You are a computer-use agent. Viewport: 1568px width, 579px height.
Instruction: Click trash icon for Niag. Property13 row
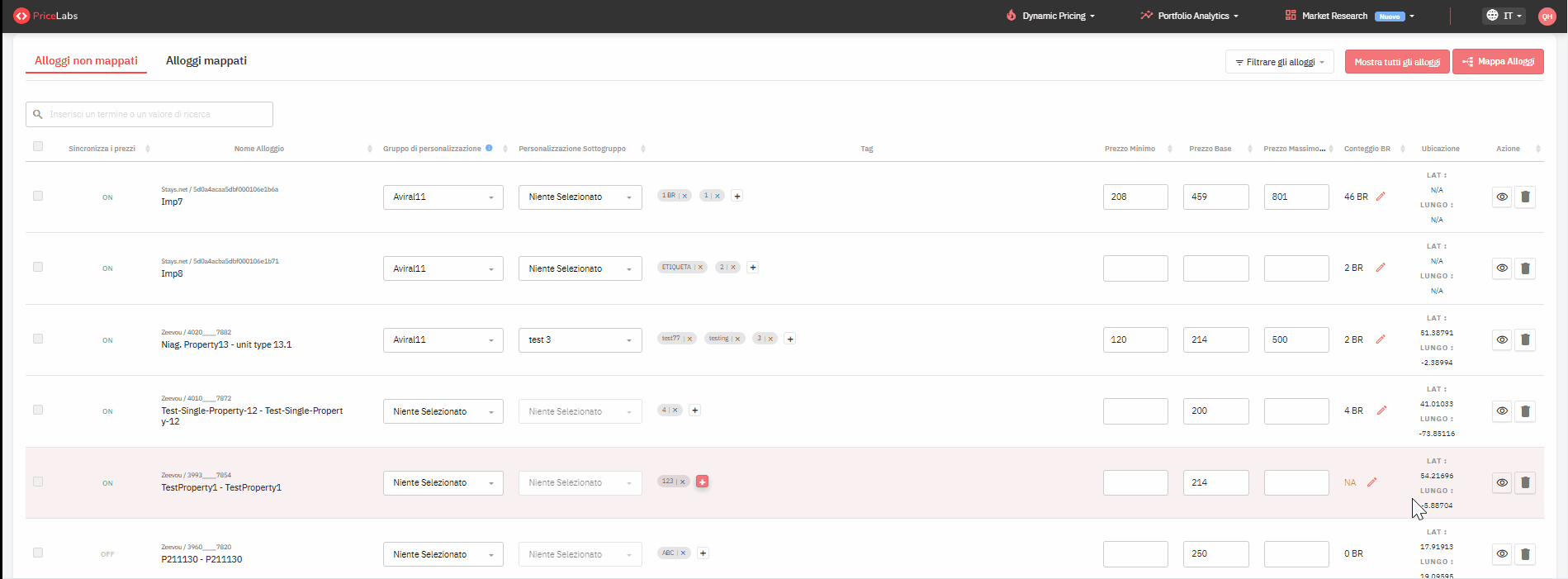coord(1525,339)
